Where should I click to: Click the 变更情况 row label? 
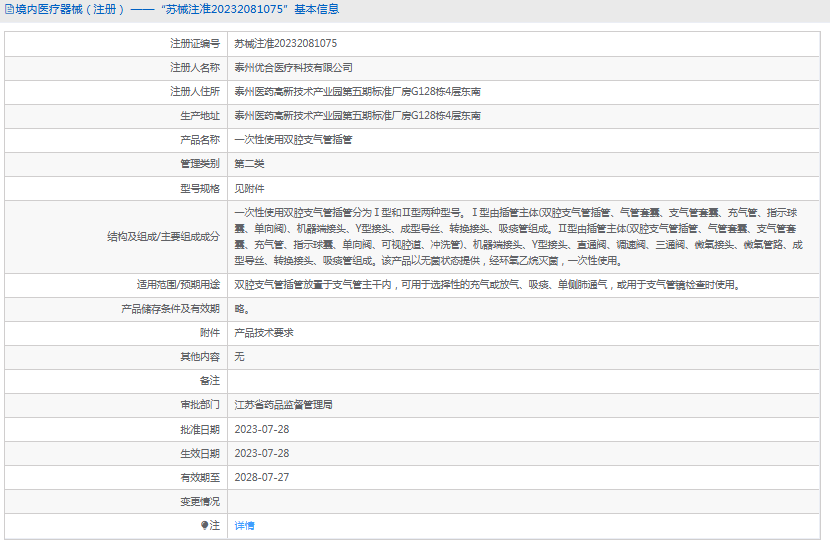(200, 502)
